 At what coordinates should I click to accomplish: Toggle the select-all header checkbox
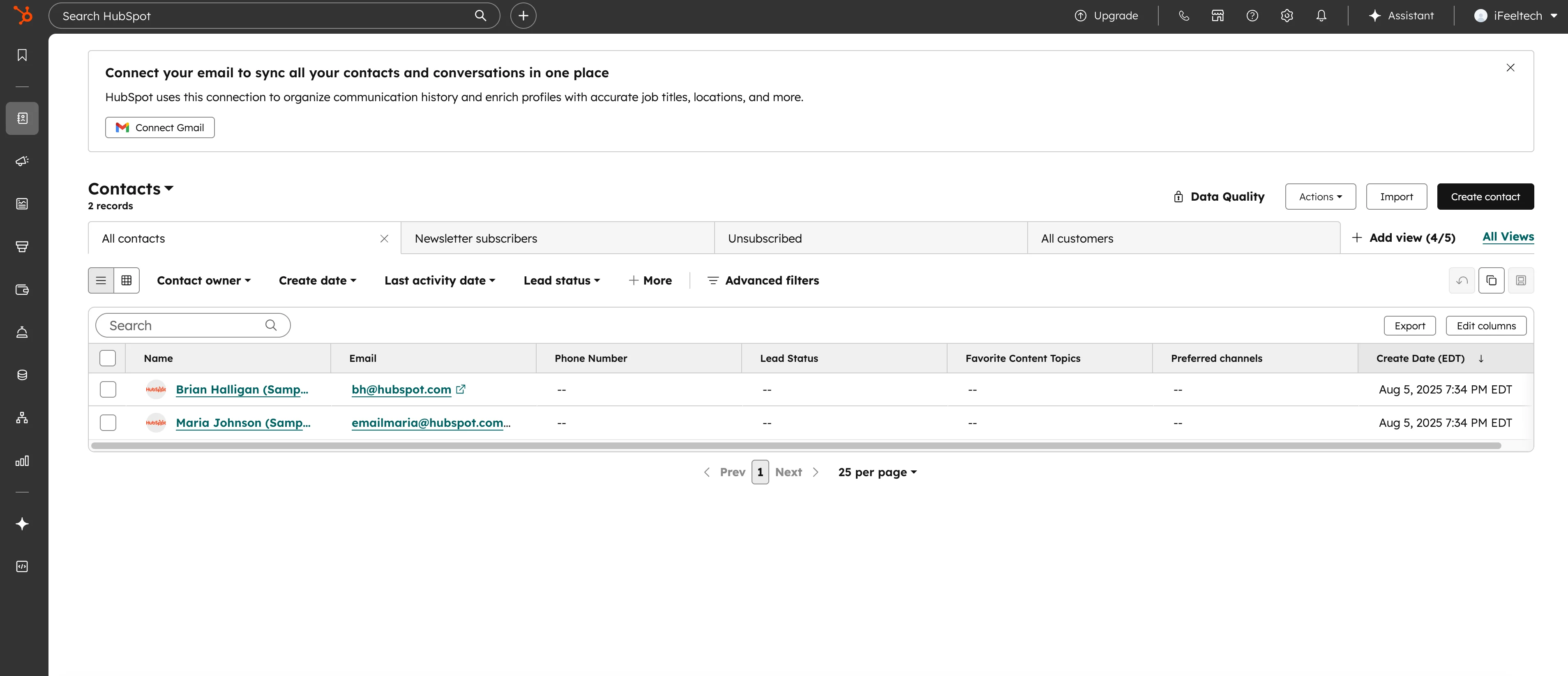tap(108, 358)
